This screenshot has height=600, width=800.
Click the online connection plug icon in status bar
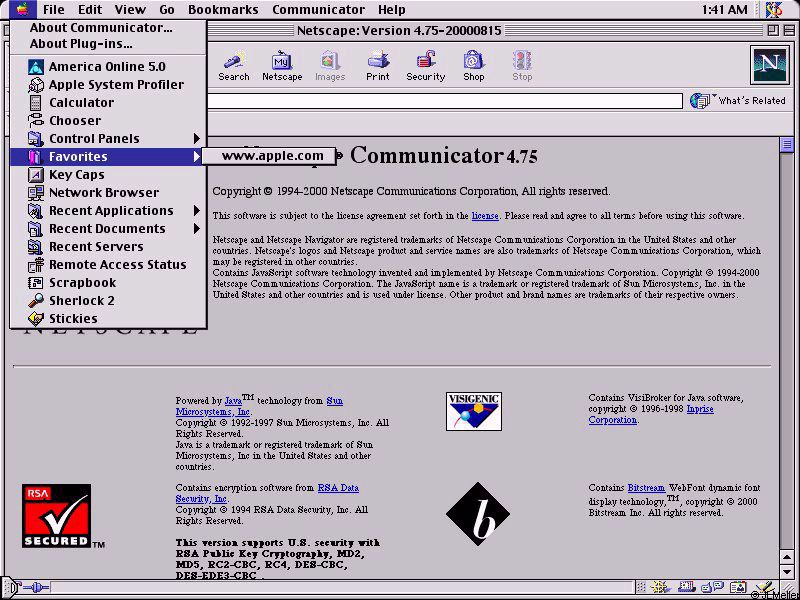coord(36,587)
